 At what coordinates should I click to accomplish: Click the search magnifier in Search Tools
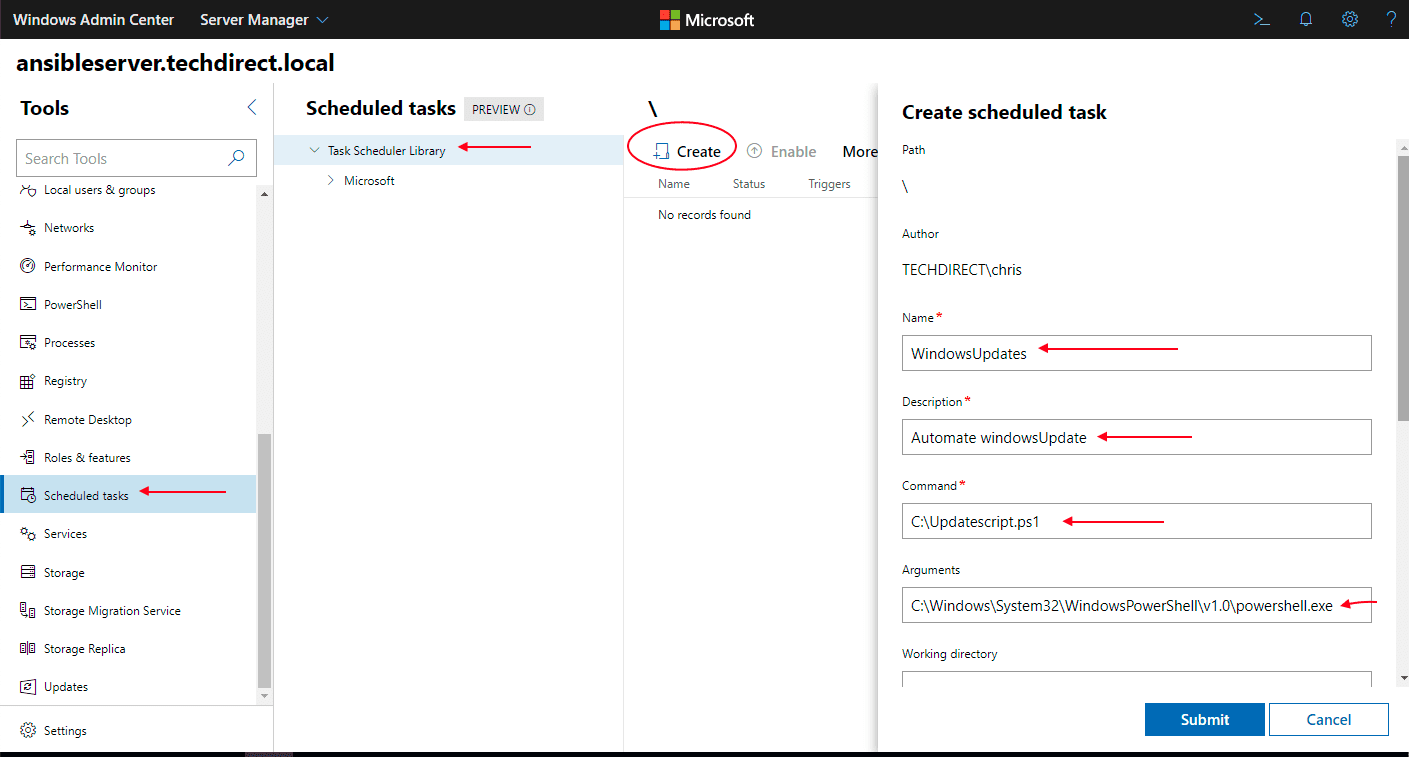click(236, 158)
